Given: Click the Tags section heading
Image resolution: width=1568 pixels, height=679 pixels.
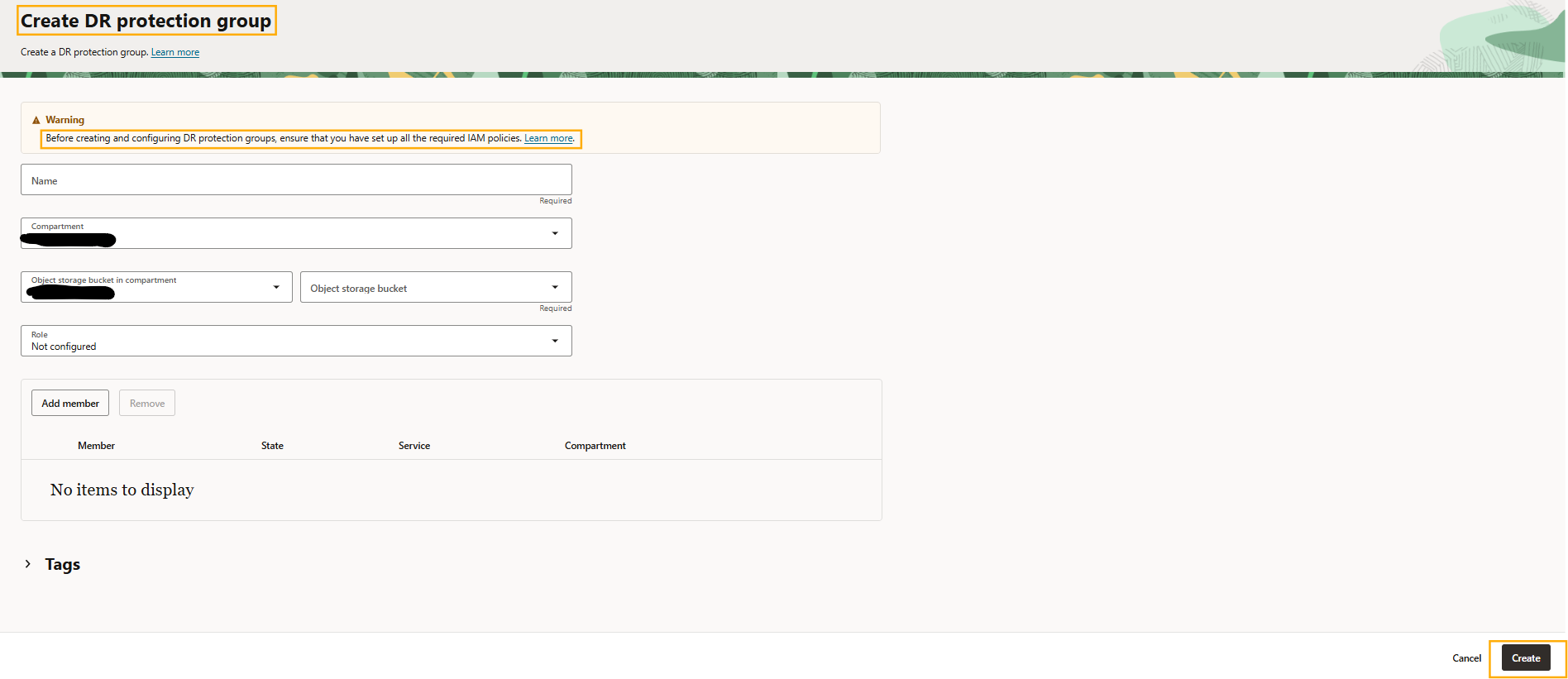Looking at the screenshot, I should [63, 564].
